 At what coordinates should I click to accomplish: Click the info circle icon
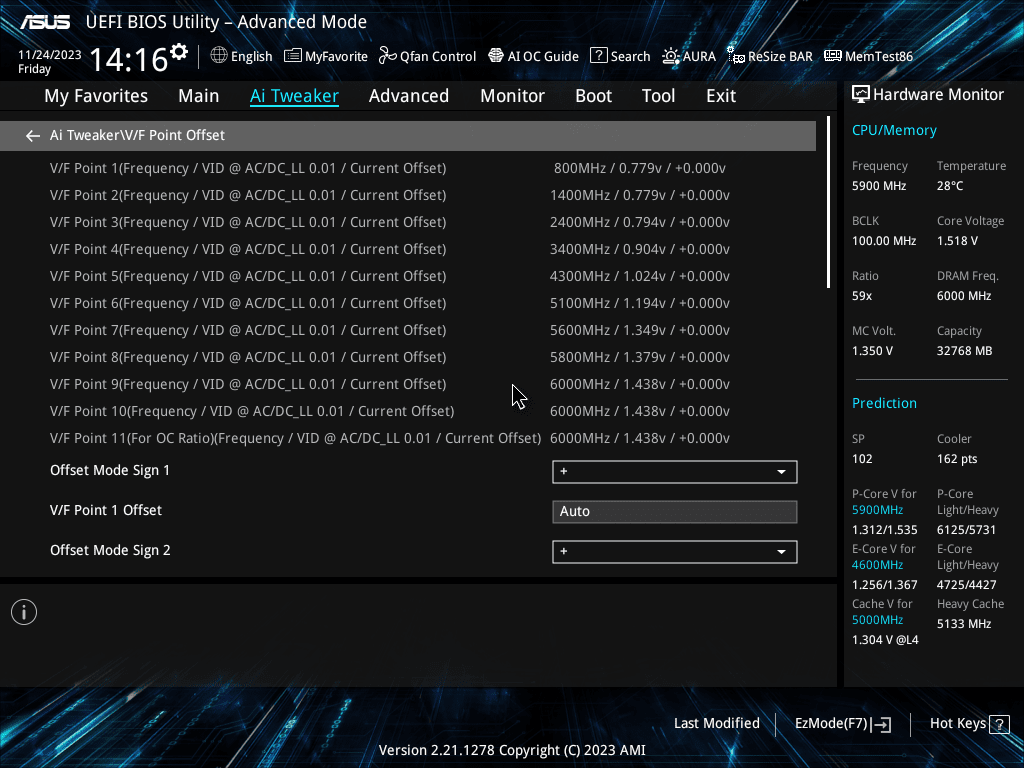(24, 612)
